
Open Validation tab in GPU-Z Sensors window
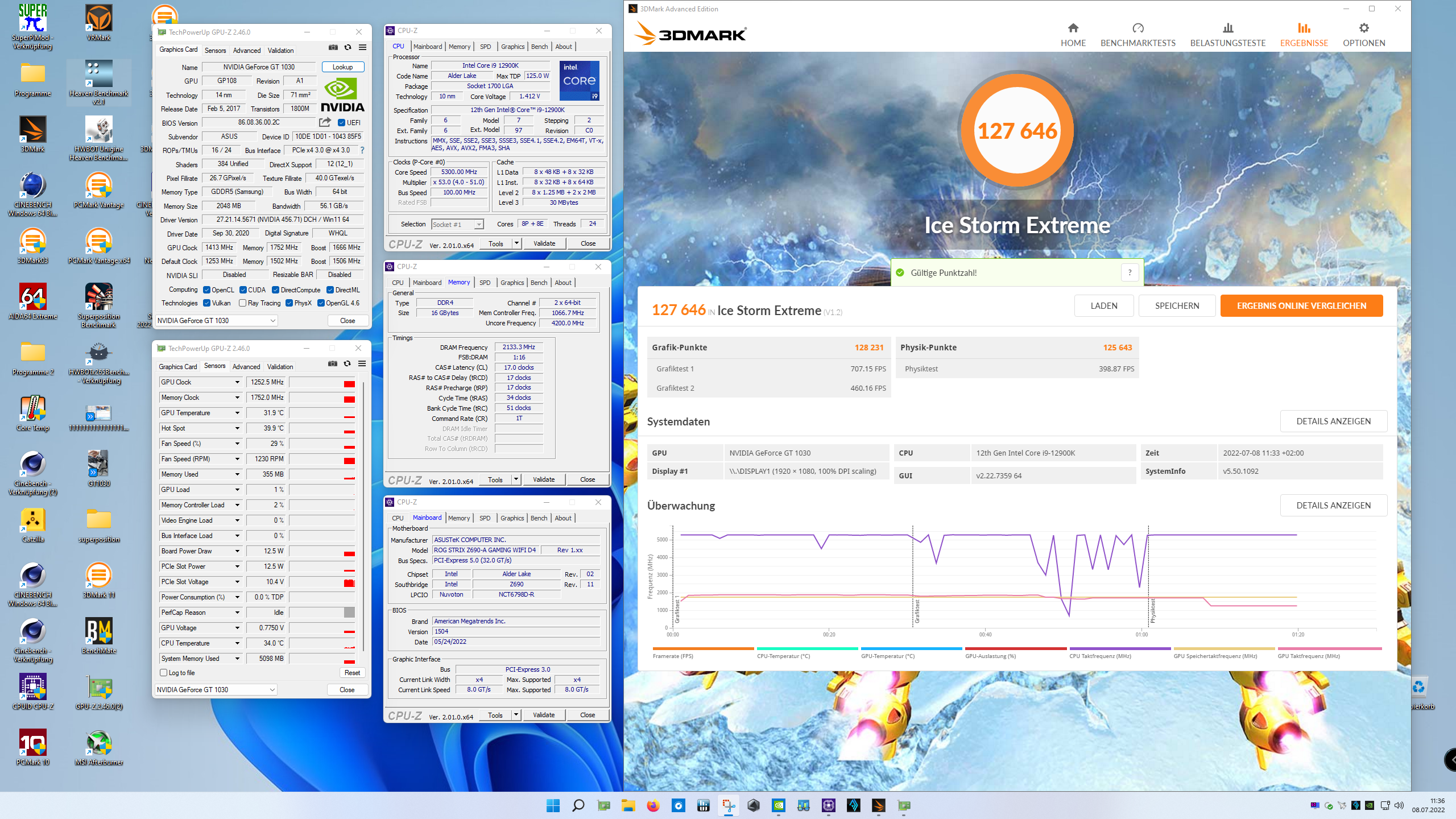(280, 367)
